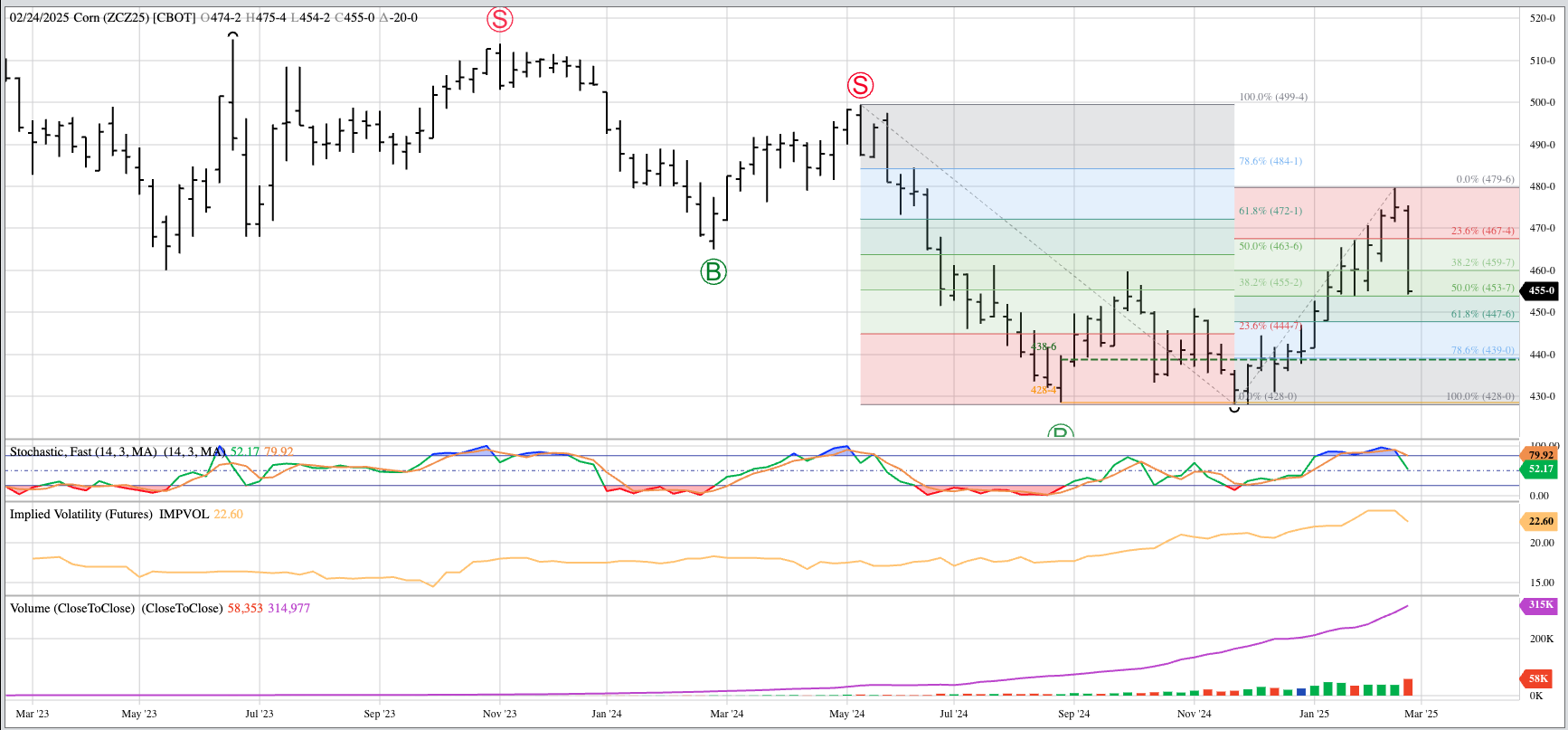Viewport: 1568px width, 730px height.
Task: Click the red S sell marker at May '24
Action: (x=860, y=86)
